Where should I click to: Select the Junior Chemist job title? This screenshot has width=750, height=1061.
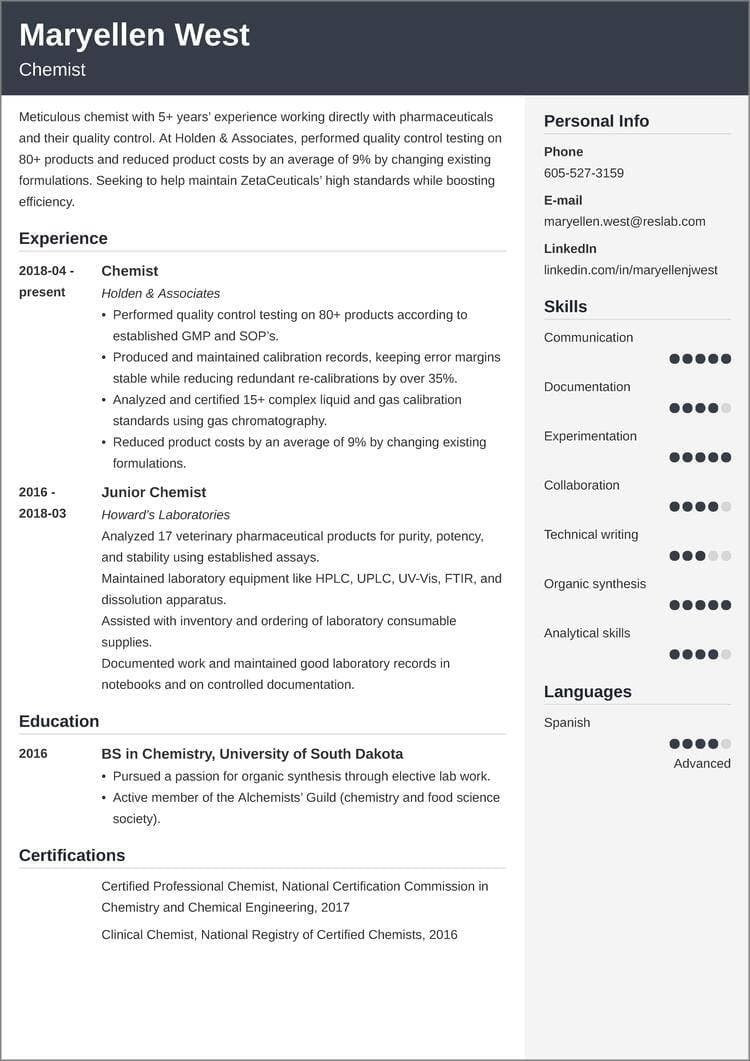[x=153, y=492]
